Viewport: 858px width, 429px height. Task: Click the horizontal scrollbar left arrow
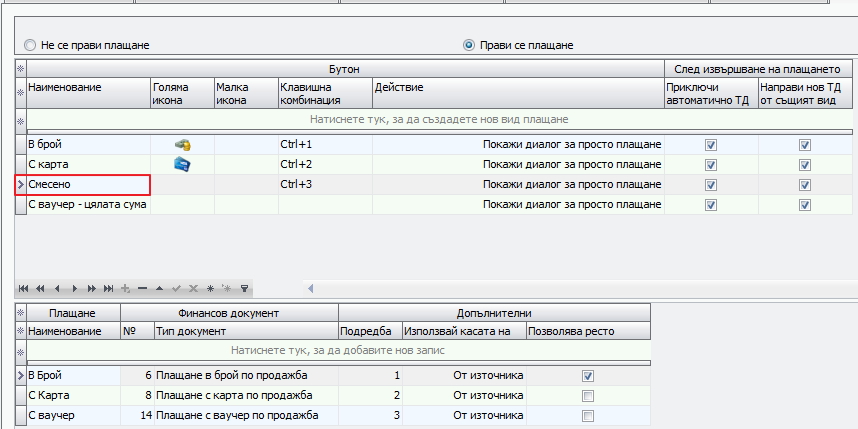click(310, 288)
